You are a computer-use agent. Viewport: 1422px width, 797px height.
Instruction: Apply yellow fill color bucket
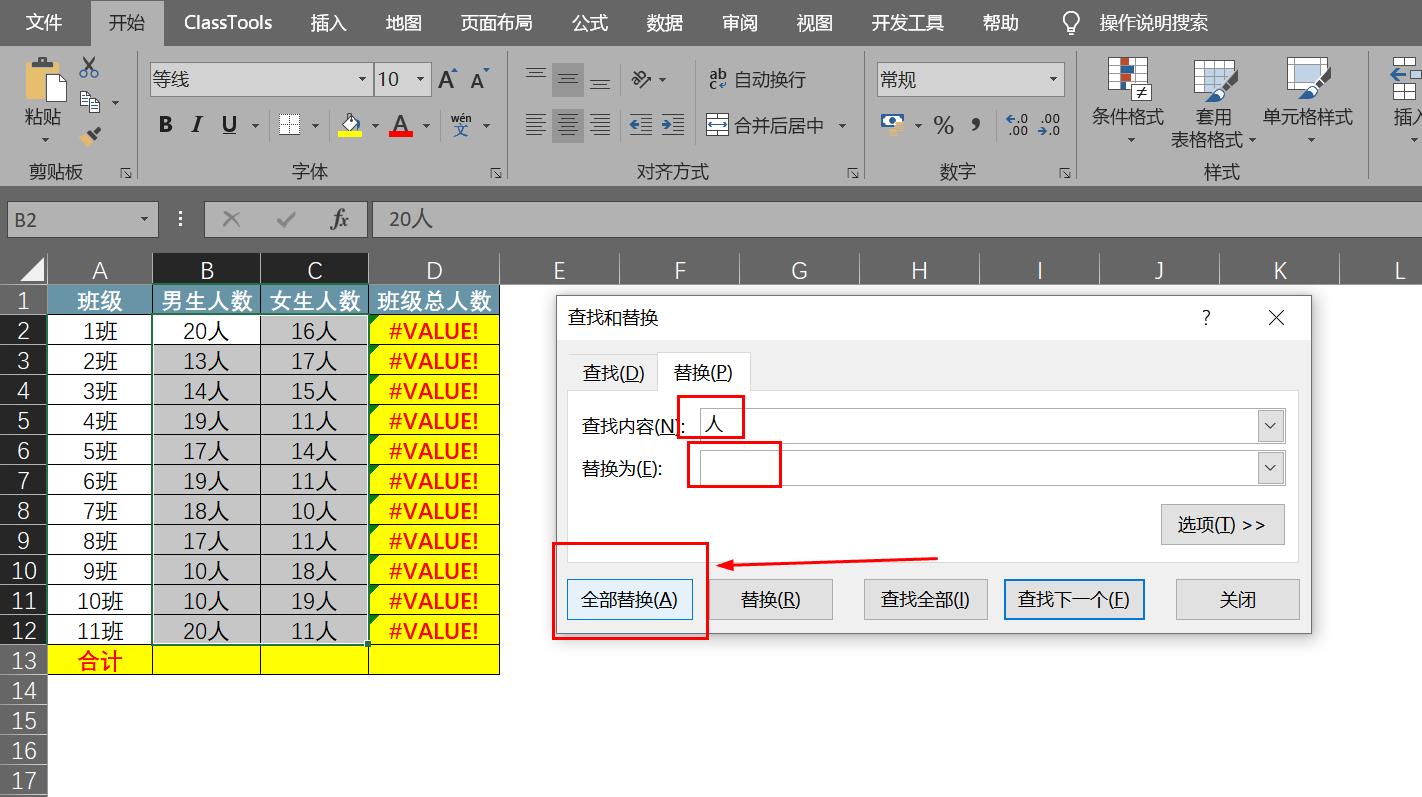pos(350,125)
